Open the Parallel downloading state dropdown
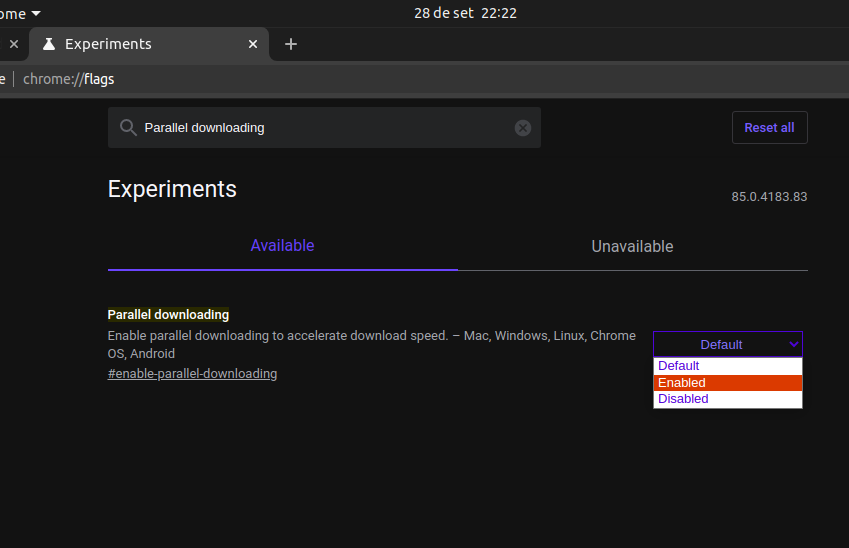 point(728,344)
